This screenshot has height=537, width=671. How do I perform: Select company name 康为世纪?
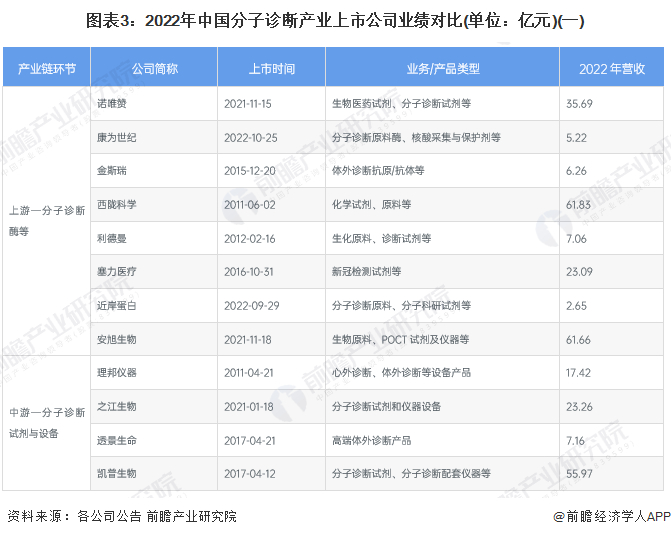(x=116, y=137)
